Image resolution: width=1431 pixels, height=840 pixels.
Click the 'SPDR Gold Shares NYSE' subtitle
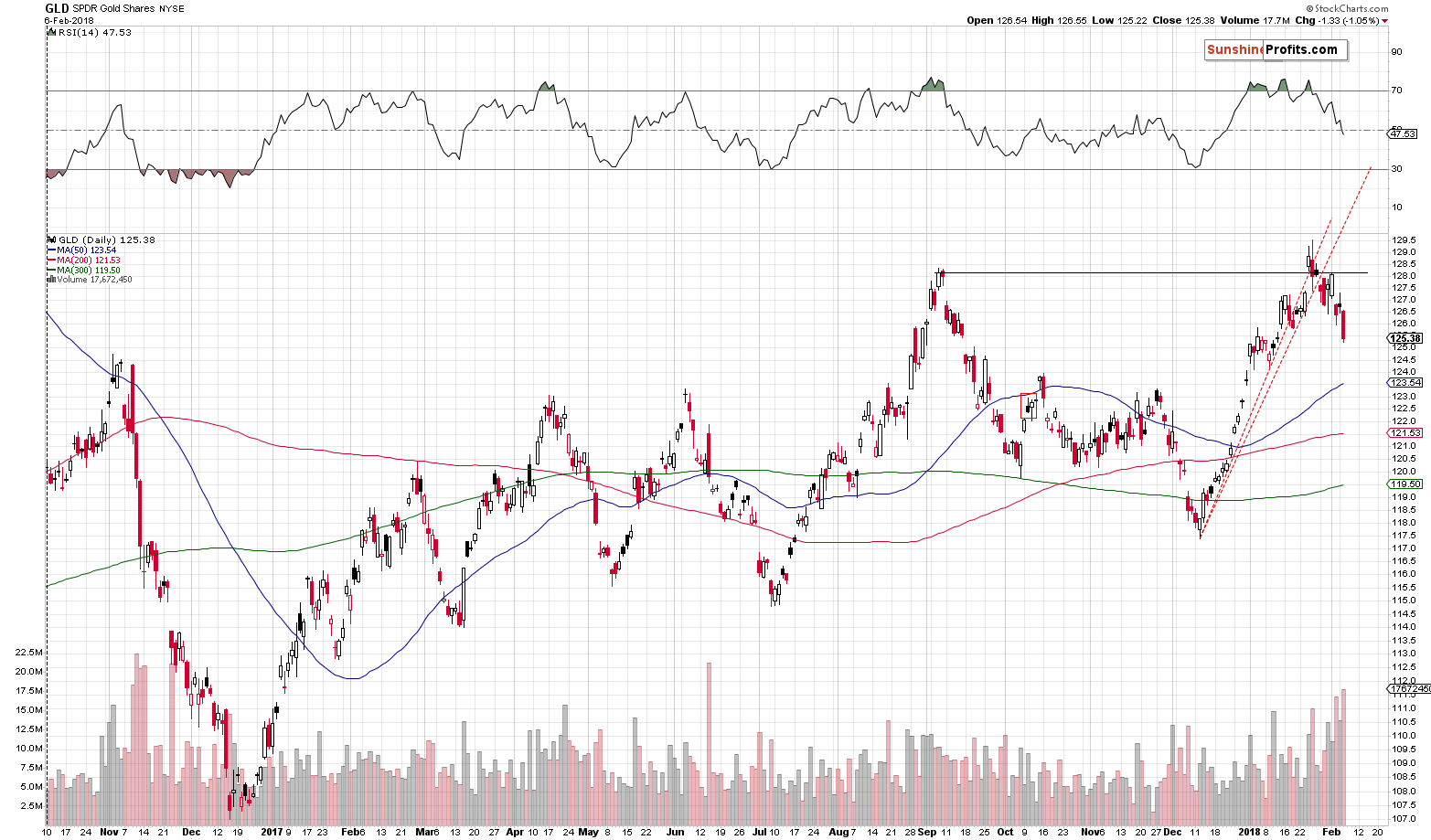(127, 9)
